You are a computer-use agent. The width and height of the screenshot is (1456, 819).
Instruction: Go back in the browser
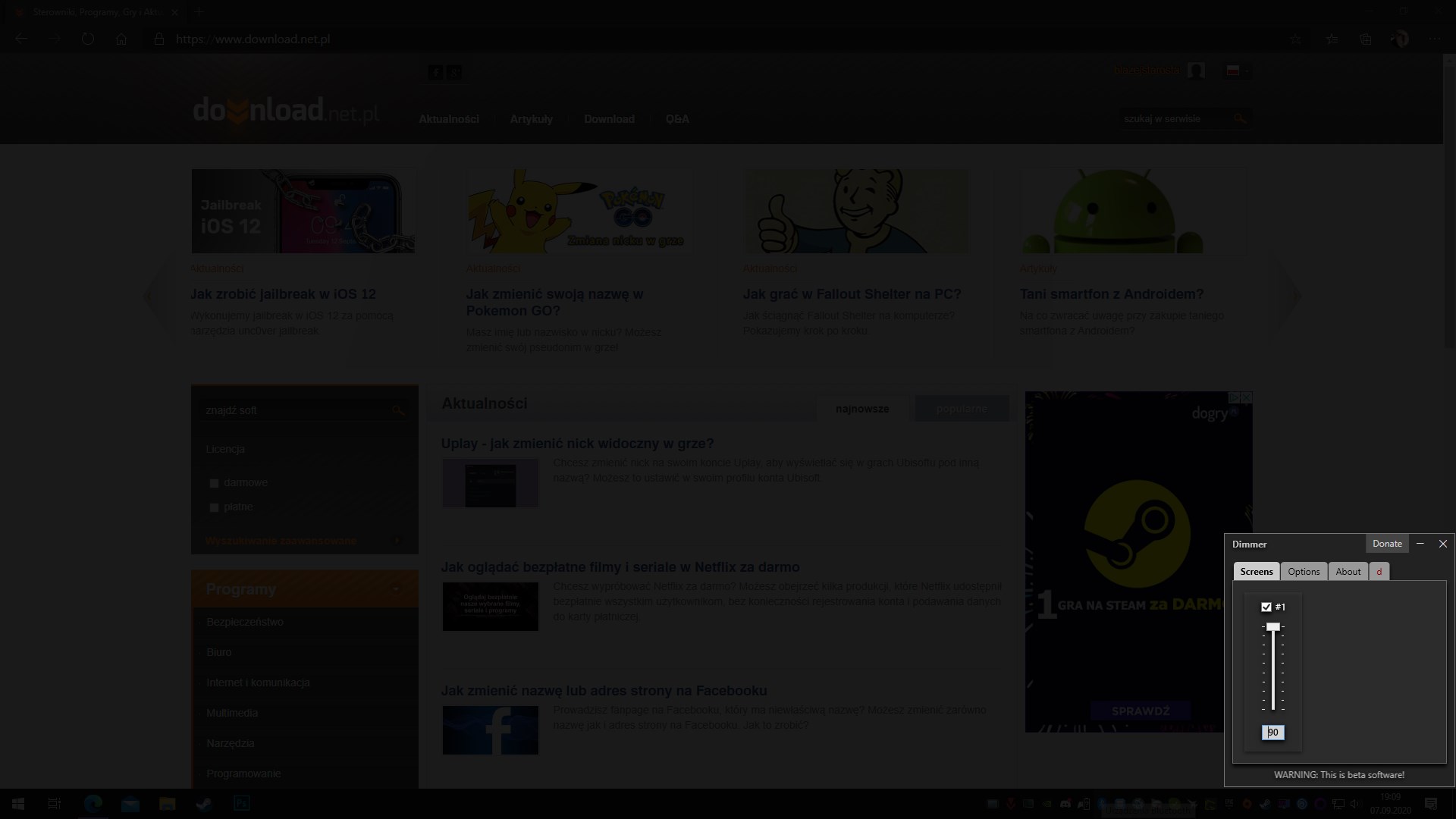click(x=21, y=39)
